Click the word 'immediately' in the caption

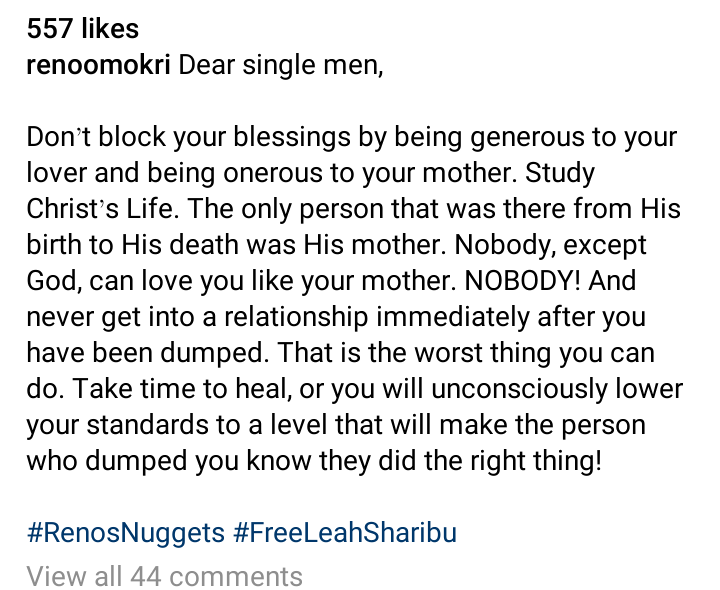(x=453, y=317)
